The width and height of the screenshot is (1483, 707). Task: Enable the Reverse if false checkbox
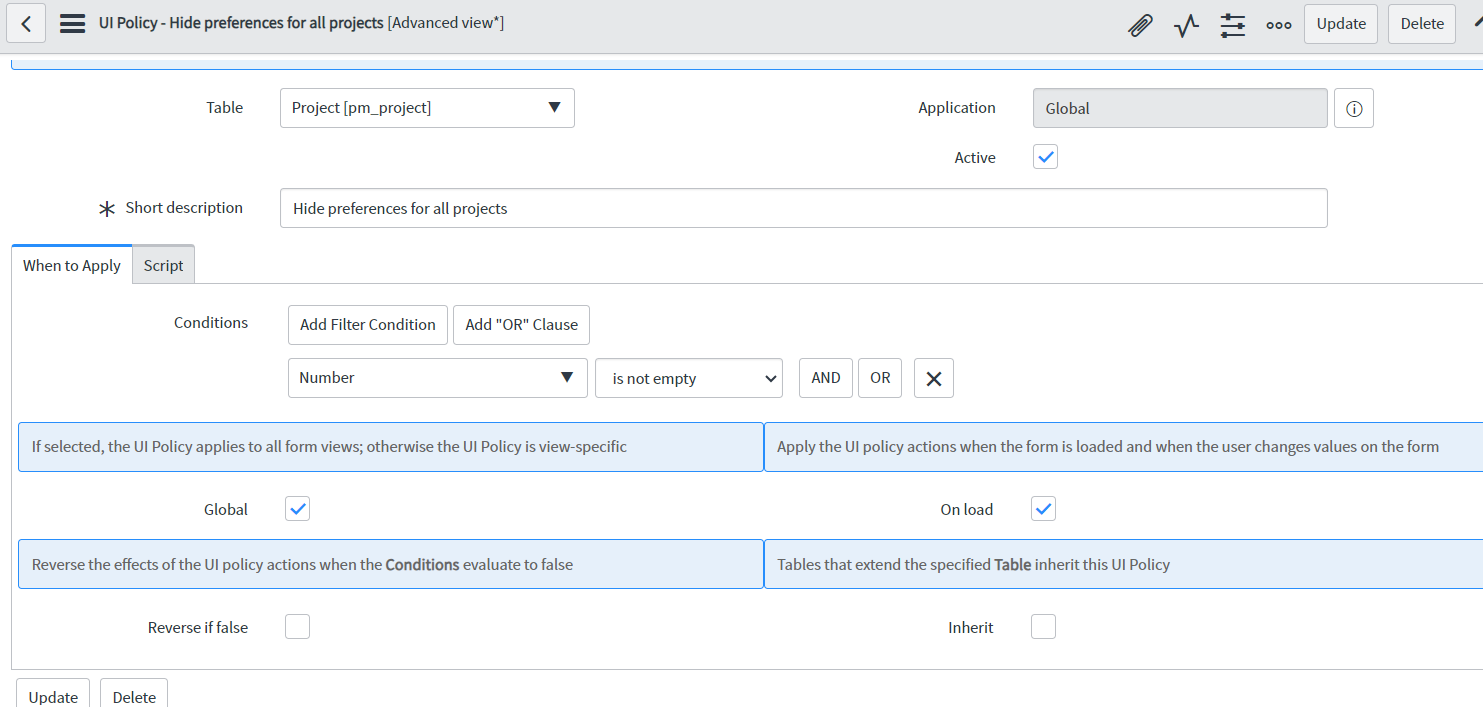[x=297, y=626]
